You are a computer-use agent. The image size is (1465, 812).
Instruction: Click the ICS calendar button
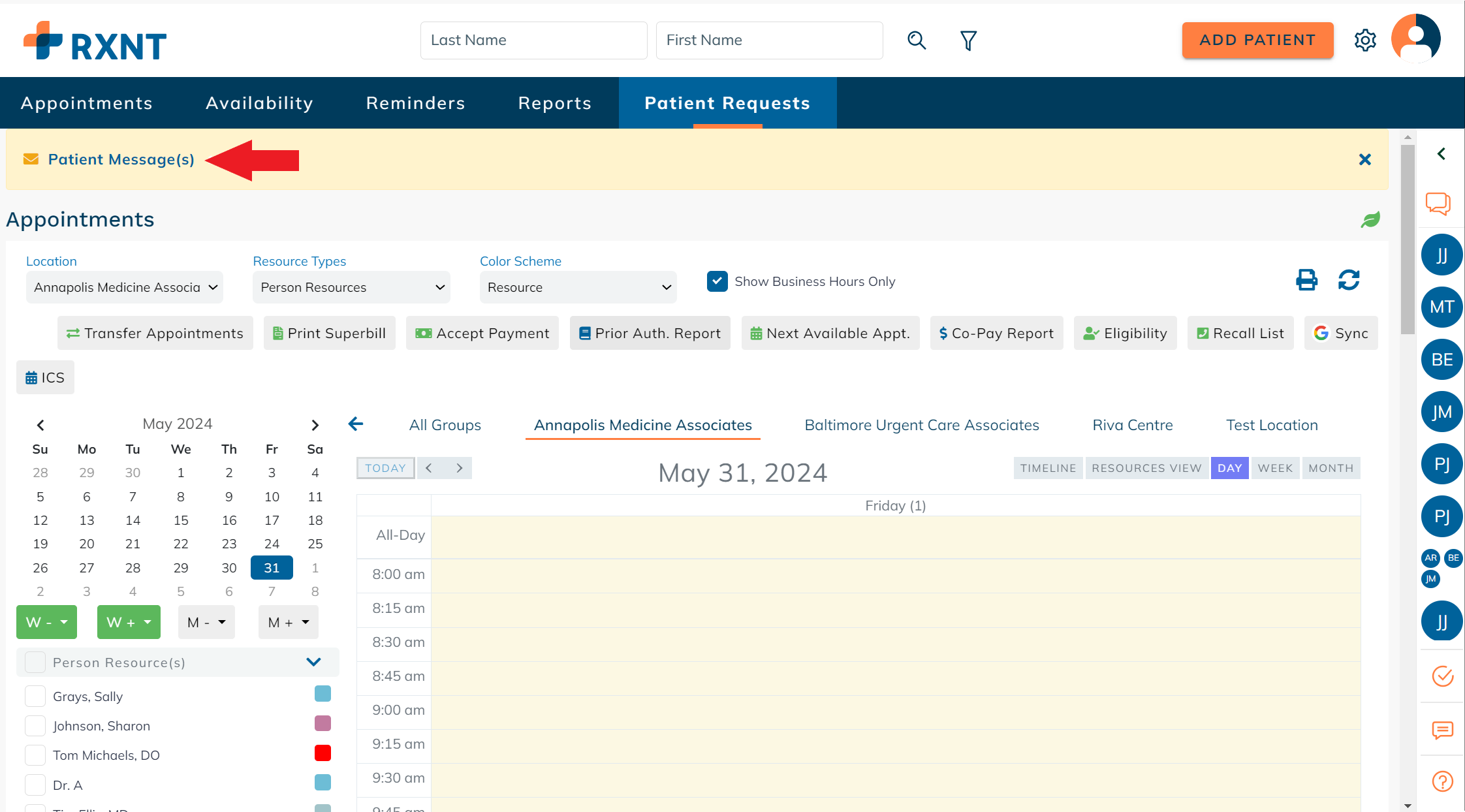coord(45,377)
